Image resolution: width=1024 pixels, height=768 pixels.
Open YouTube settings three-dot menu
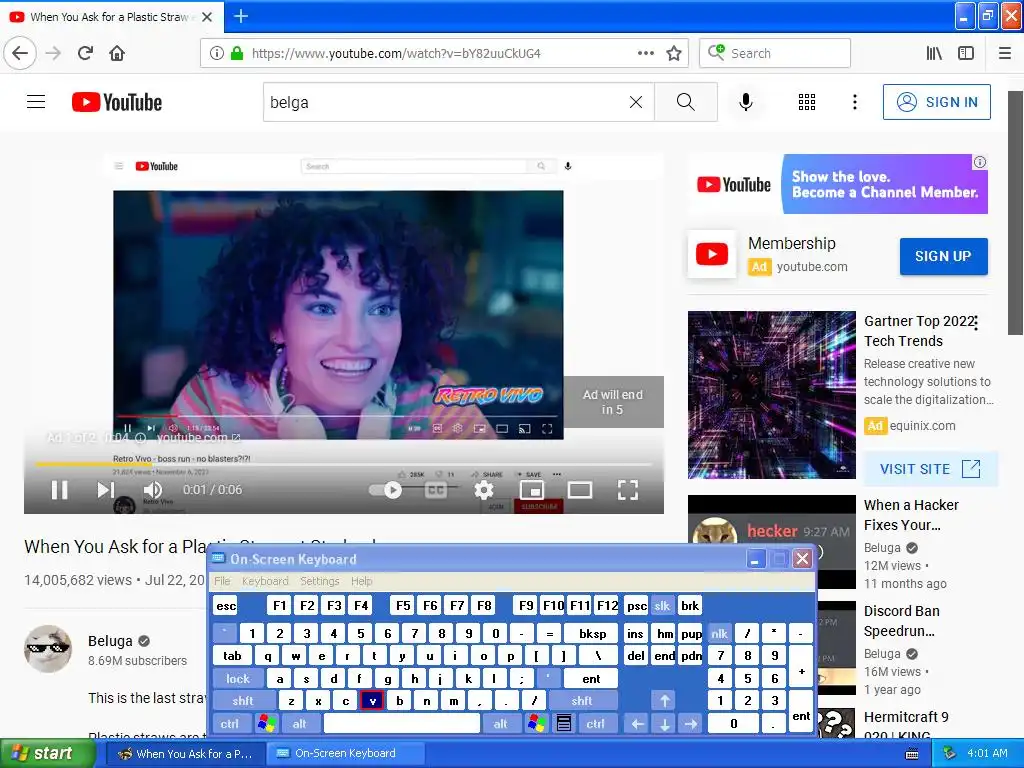tap(855, 102)
